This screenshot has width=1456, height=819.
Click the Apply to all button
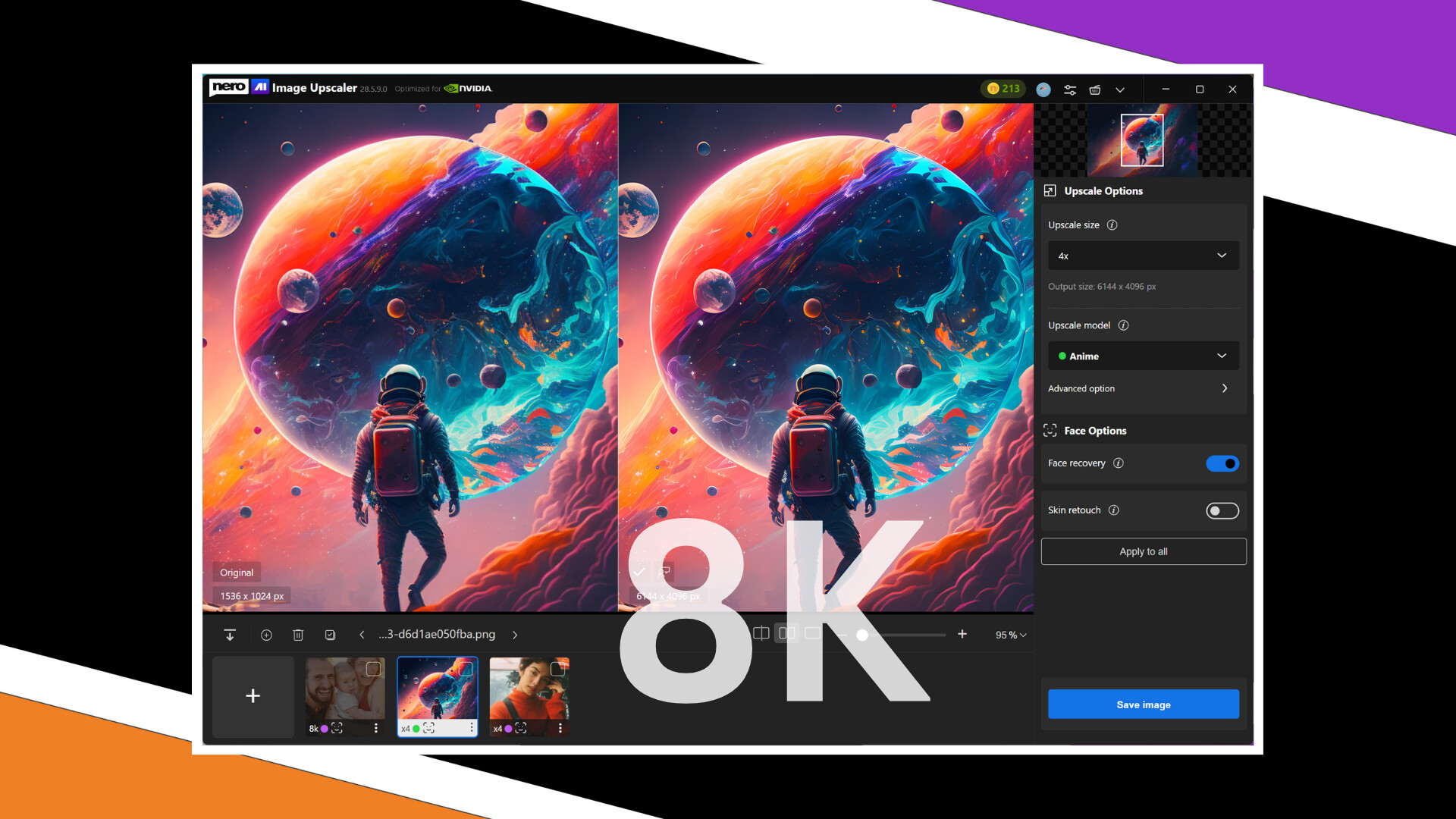coord(1143,551)
